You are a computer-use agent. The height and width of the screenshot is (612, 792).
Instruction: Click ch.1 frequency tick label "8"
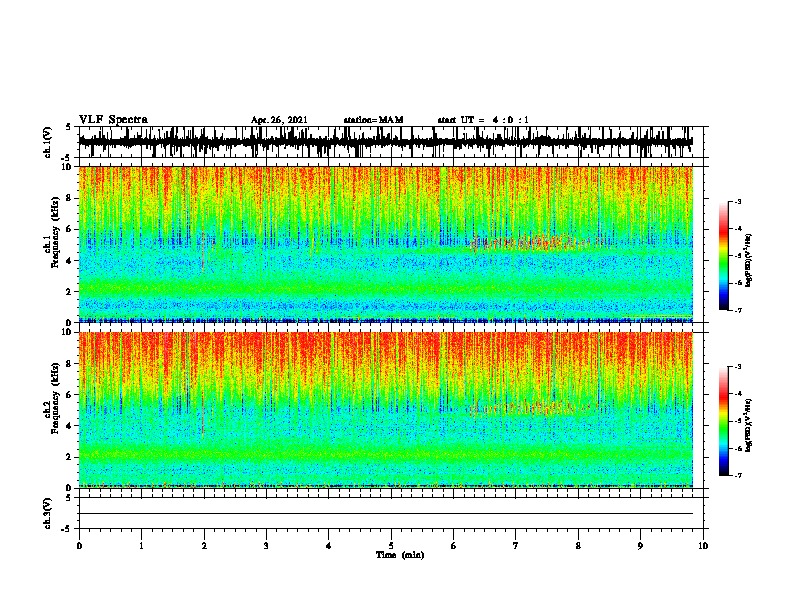coord(69,198)
